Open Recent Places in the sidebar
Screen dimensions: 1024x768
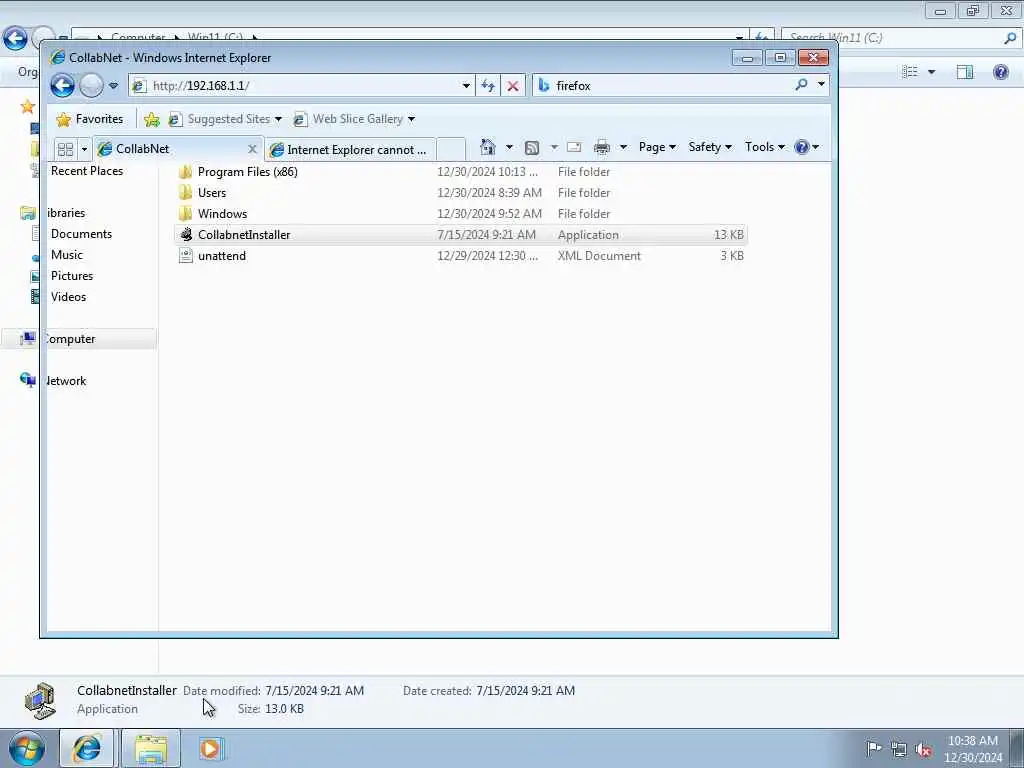[x=87, y=170]
